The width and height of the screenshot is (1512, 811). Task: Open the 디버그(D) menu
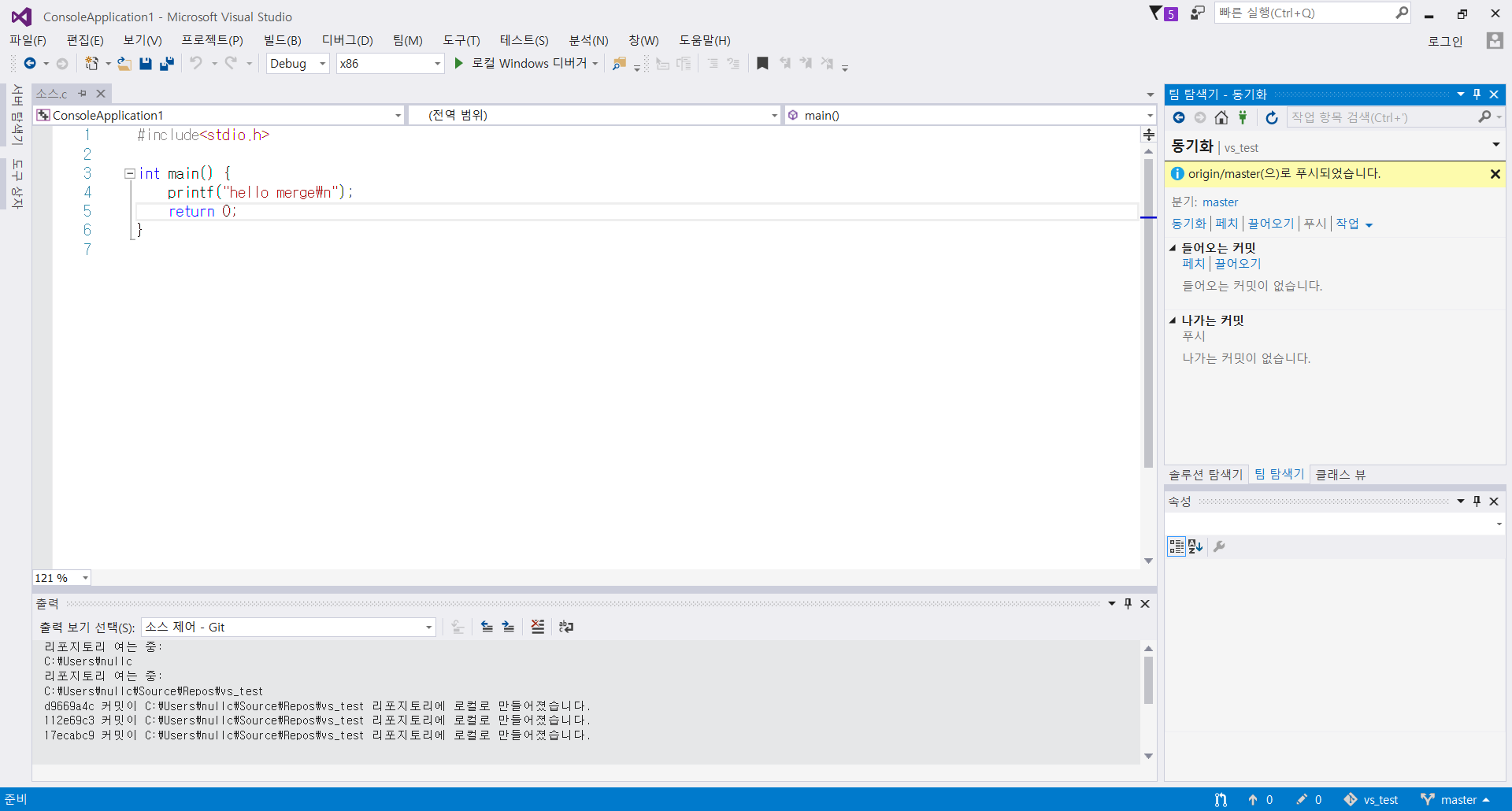347,40
